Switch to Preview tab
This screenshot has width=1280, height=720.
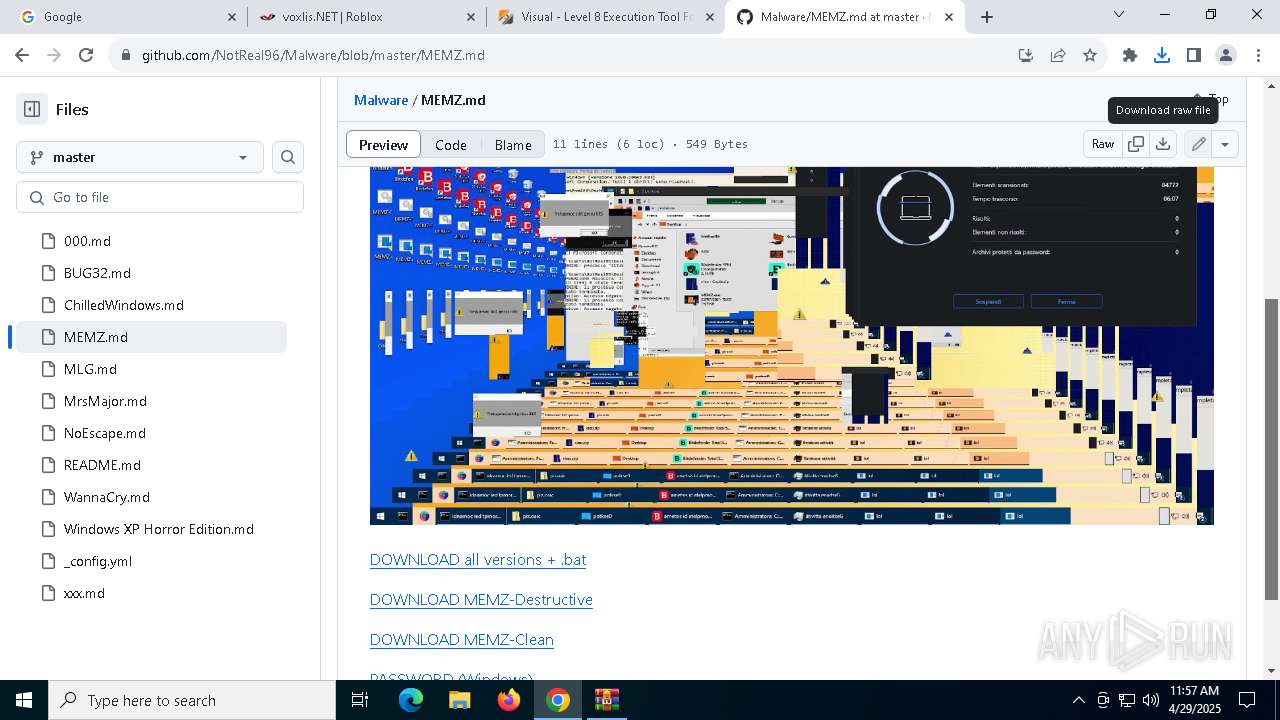pyautogui.click(x=383, y=144)
